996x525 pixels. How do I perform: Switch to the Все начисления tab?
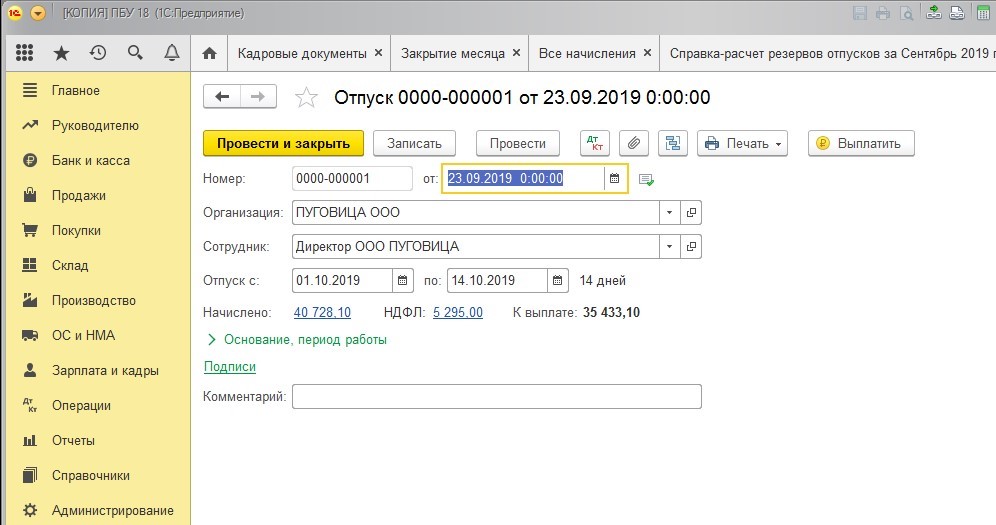[x=586, y=53]
